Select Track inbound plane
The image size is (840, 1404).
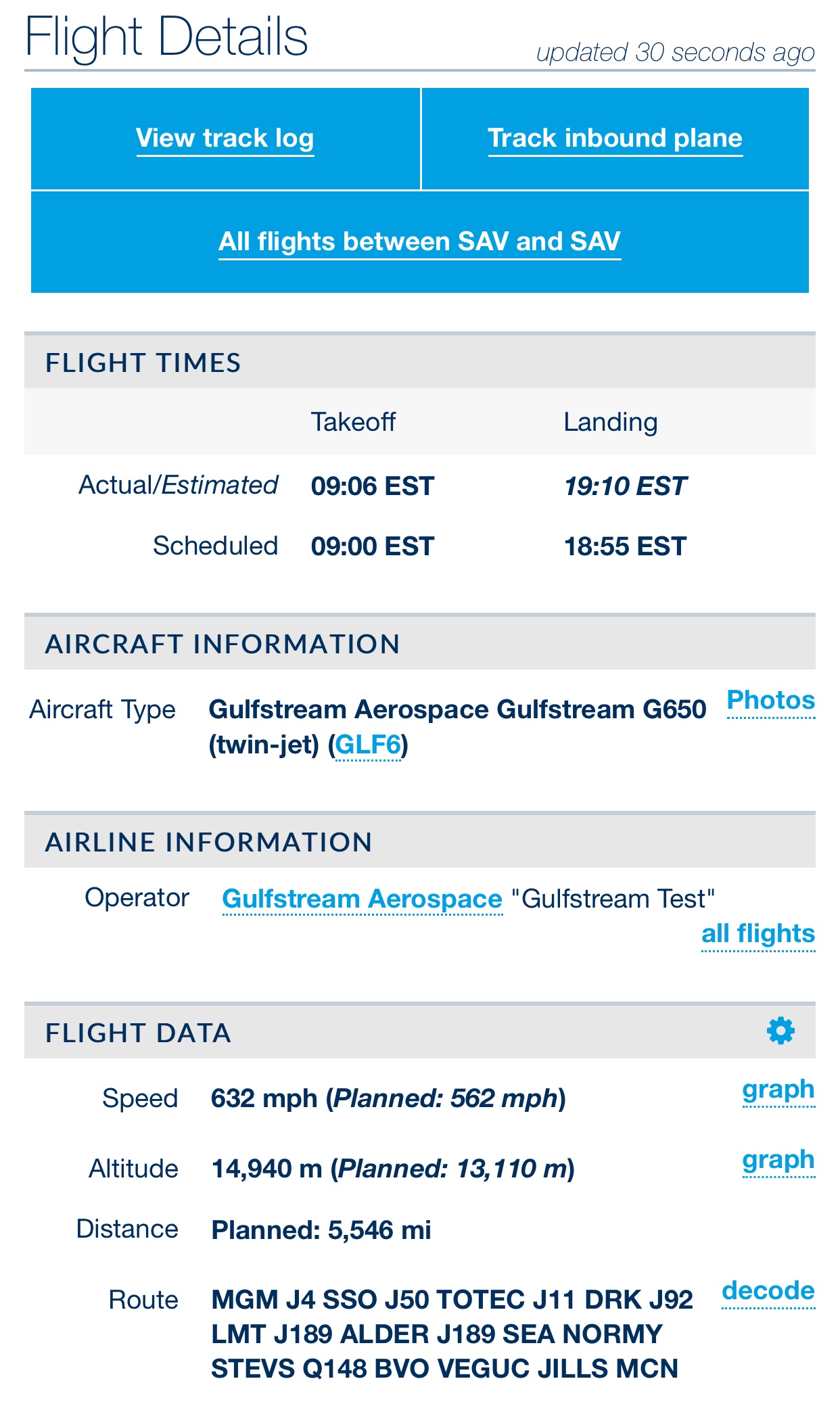615,139
